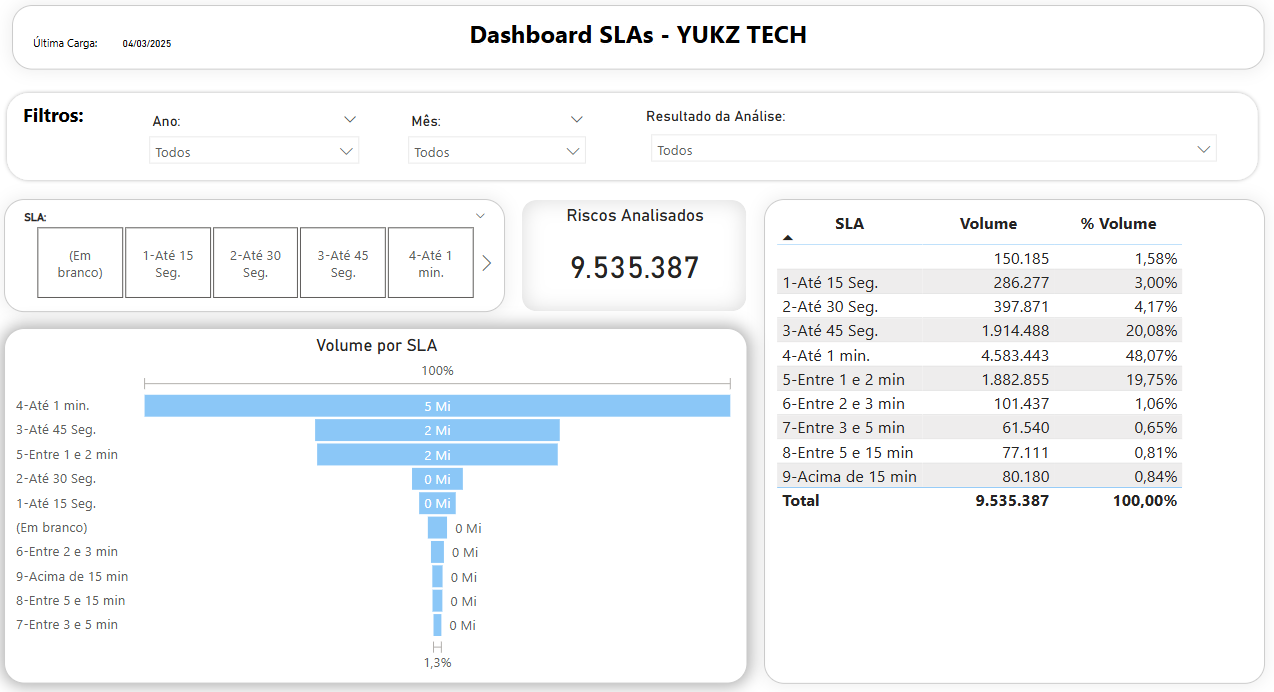Click table row 9-Acima de 15 min
This screenshot has width=1274, height=692.
tap(979, 476)
